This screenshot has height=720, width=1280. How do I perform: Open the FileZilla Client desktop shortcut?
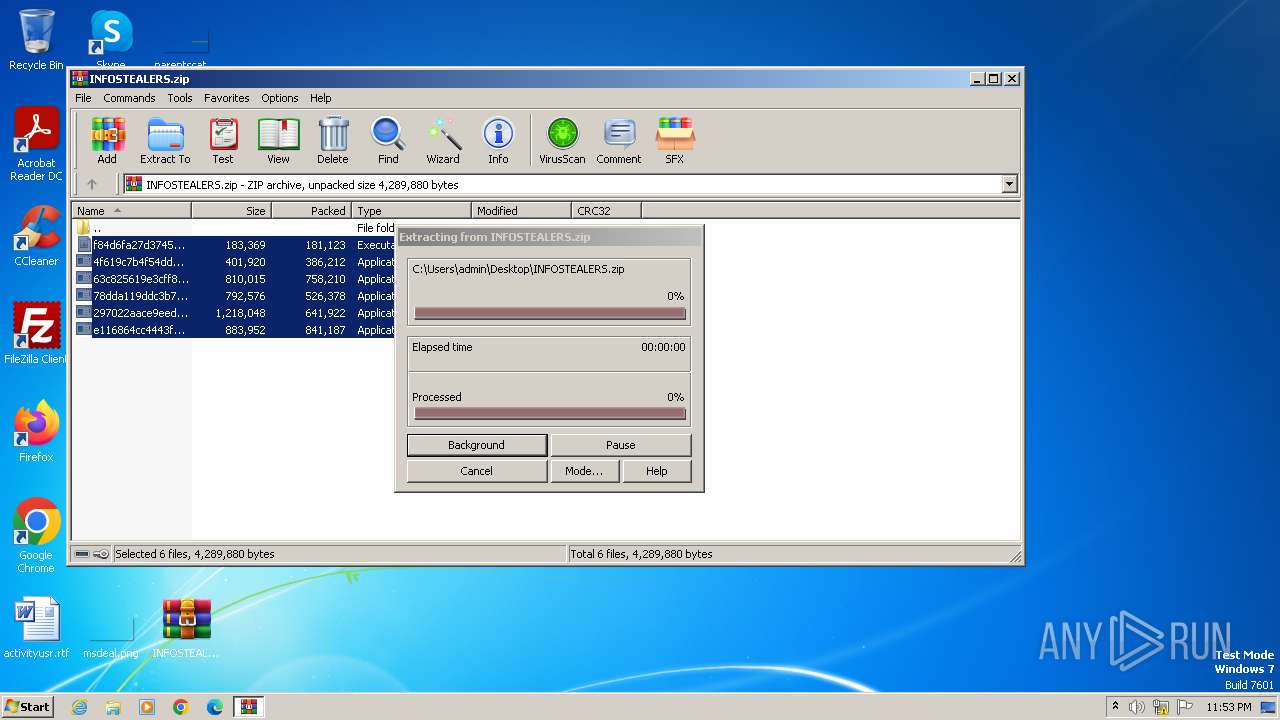coord(36,334)
